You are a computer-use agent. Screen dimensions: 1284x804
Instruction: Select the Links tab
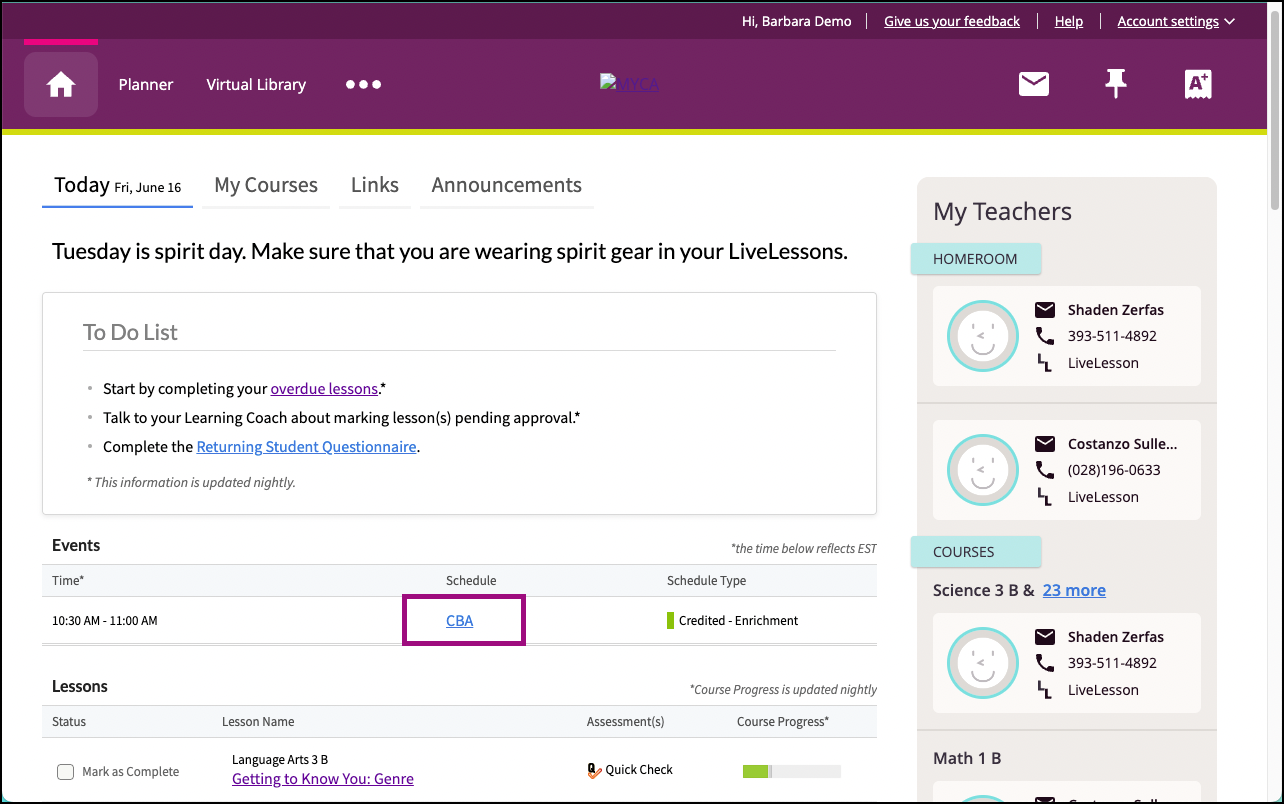[x=375, y=185]
